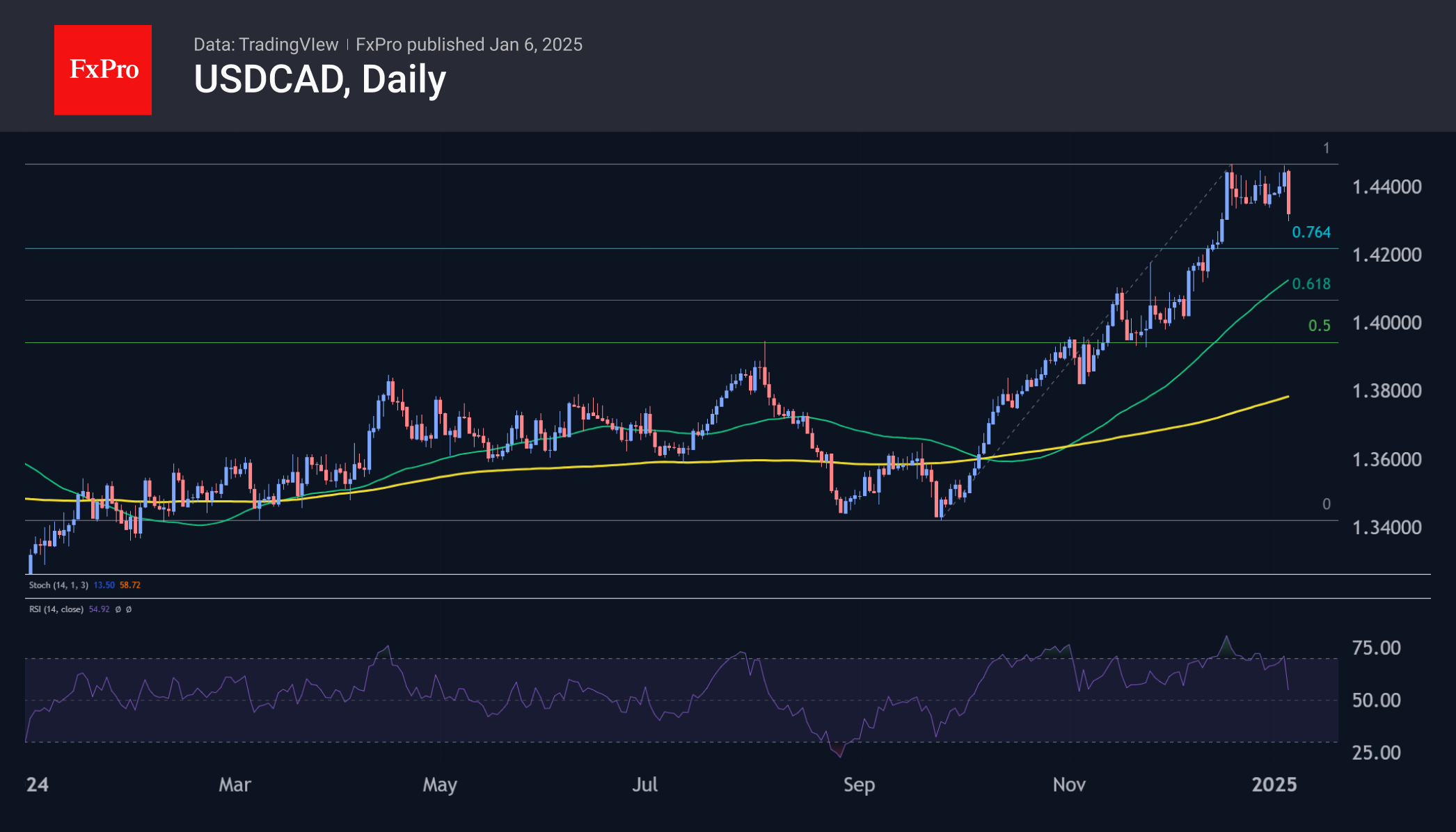Click the 1.40000 price axis label
This screenshot has height=832, width=1456.
tap(1386, 323)
